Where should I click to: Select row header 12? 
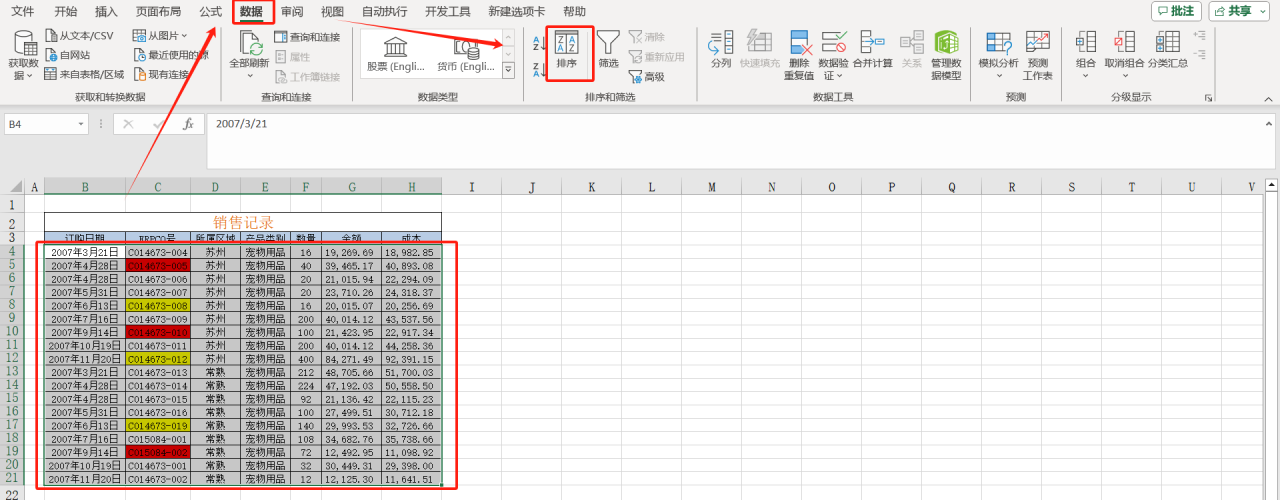click(13, 358)
